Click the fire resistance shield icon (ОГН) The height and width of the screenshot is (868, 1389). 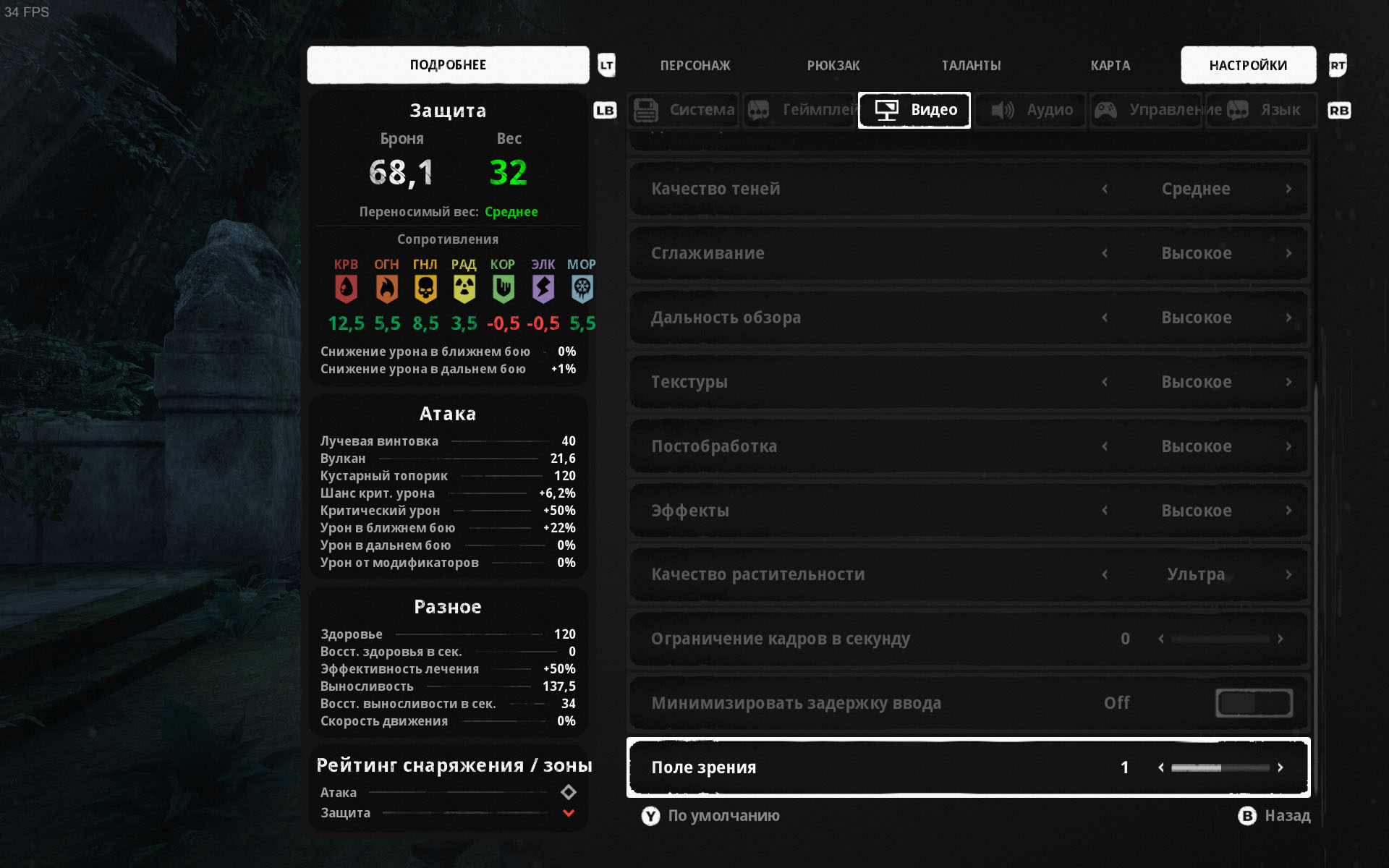click(x=387, y=289)
